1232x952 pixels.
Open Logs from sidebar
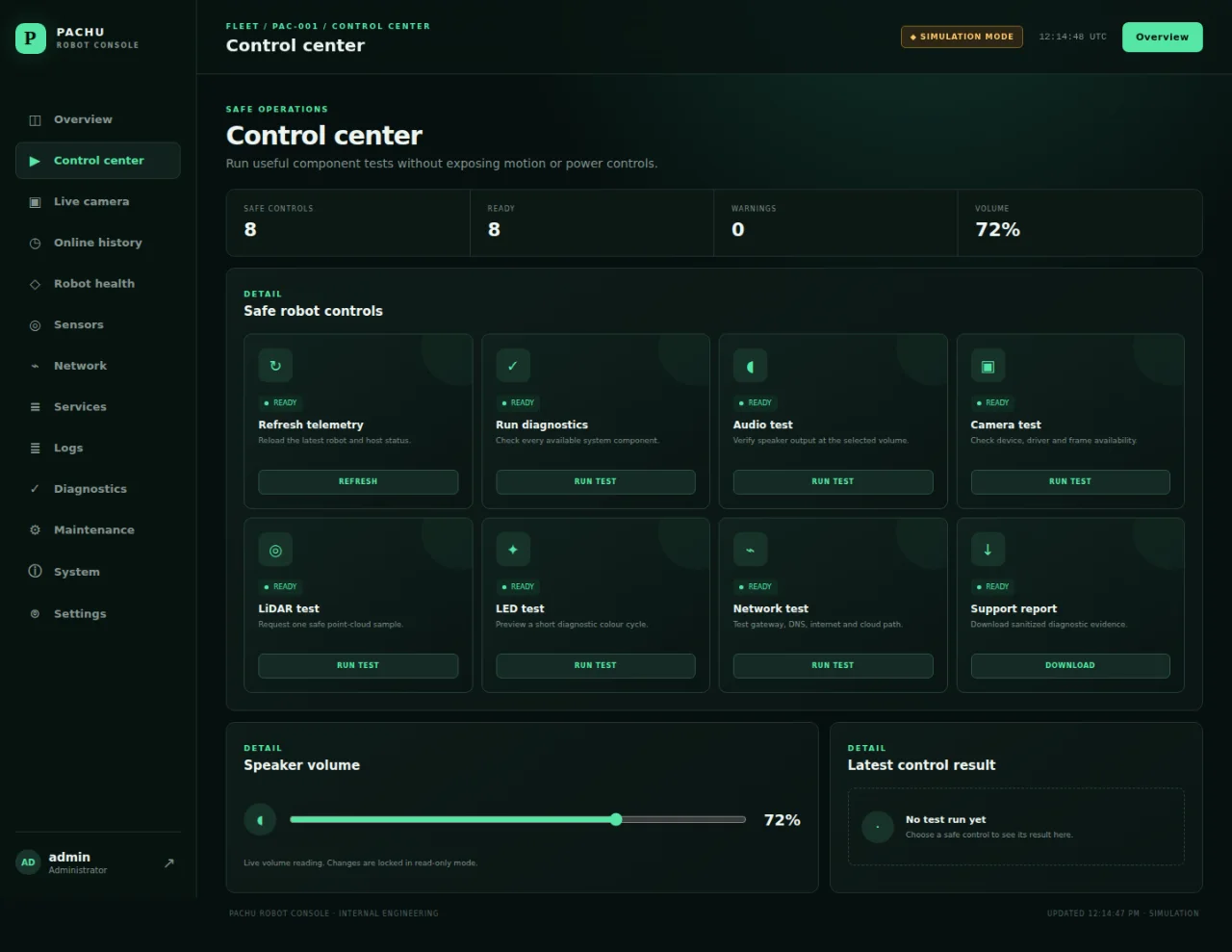point(98,449)
